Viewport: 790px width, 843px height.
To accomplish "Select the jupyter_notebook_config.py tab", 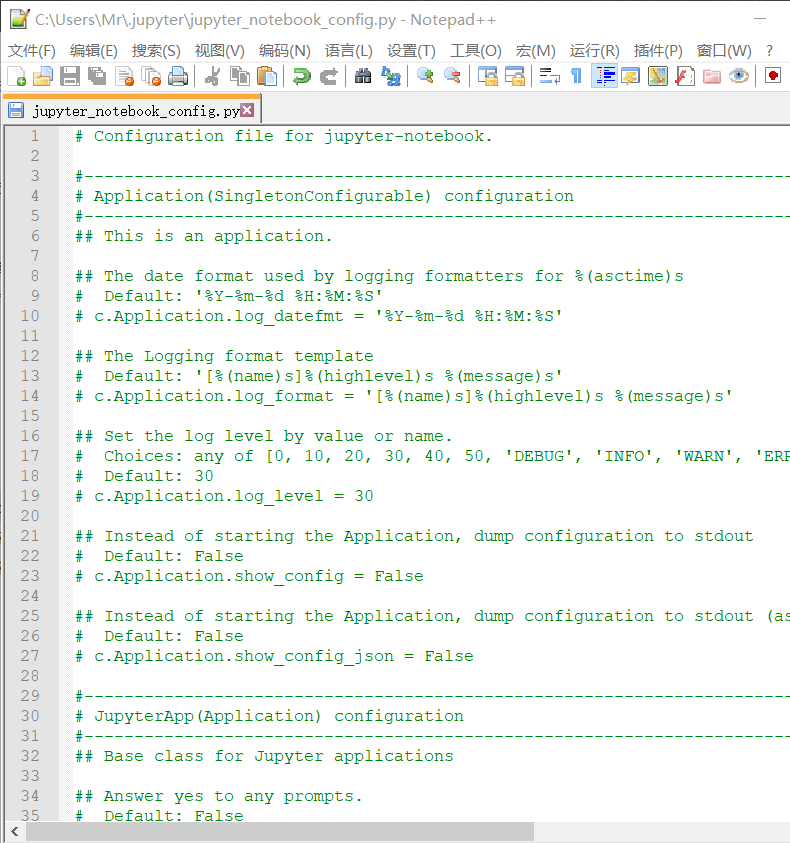I will point(132,111).
